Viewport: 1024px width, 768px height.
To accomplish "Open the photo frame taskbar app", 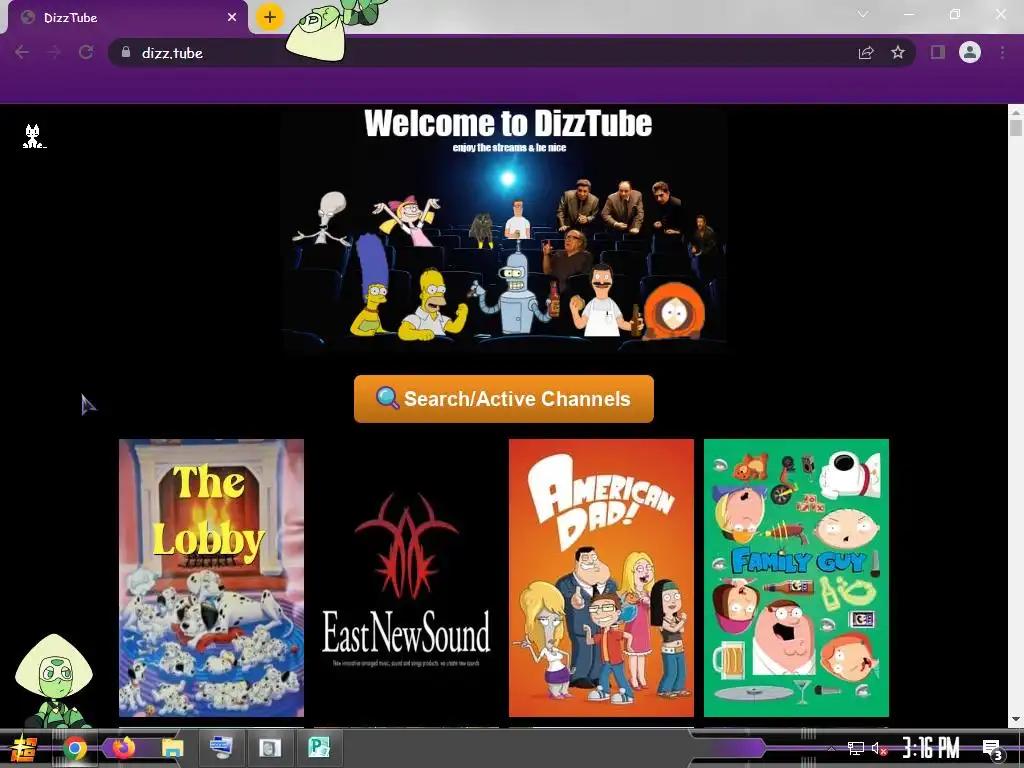I will (270, 748).
